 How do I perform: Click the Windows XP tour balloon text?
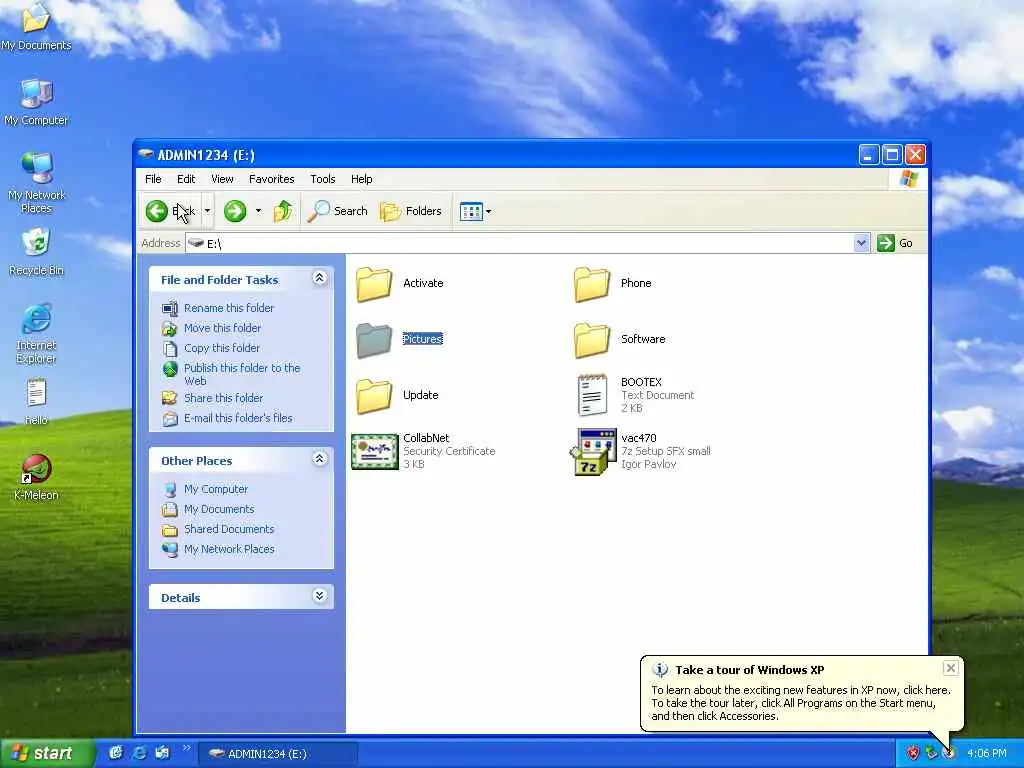pyautogui.click(x=801, y=703)
